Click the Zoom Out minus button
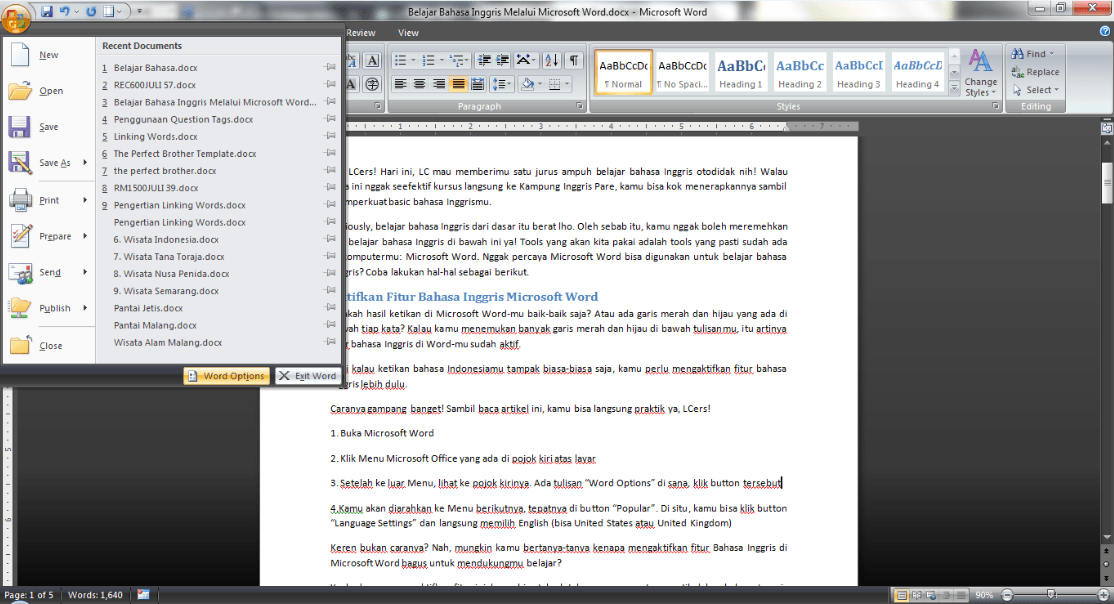Screen dimensions: 1114x604 [1007, 595]
